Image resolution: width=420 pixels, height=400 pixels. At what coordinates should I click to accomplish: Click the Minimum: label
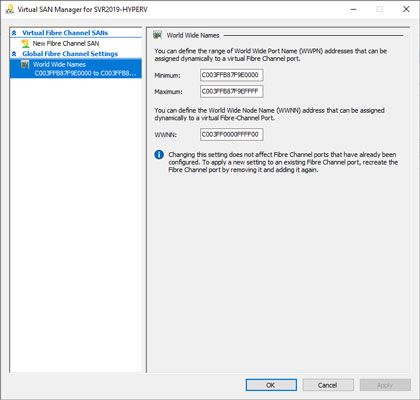click(x=167, y=76)
